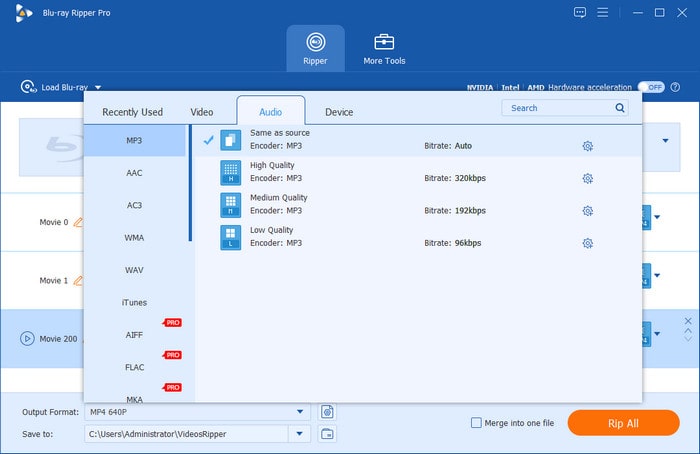Click the Rip All button
The image size is (700, 454).
pos(623,423)
